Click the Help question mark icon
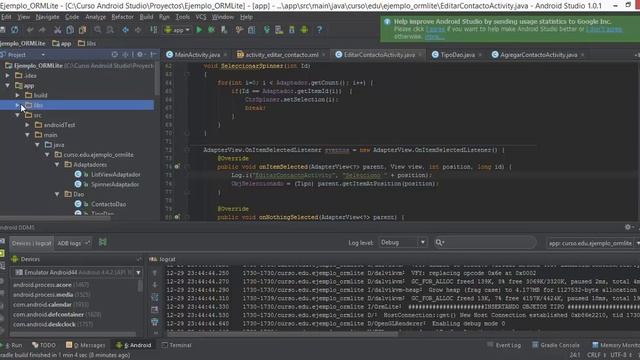Screen dimensions: 640x360 tap(319, 30)
